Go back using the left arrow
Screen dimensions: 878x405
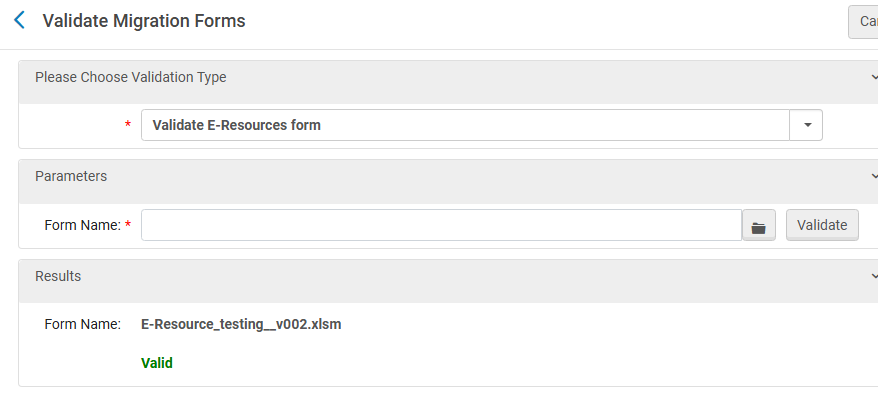click(x=19, y=21)
